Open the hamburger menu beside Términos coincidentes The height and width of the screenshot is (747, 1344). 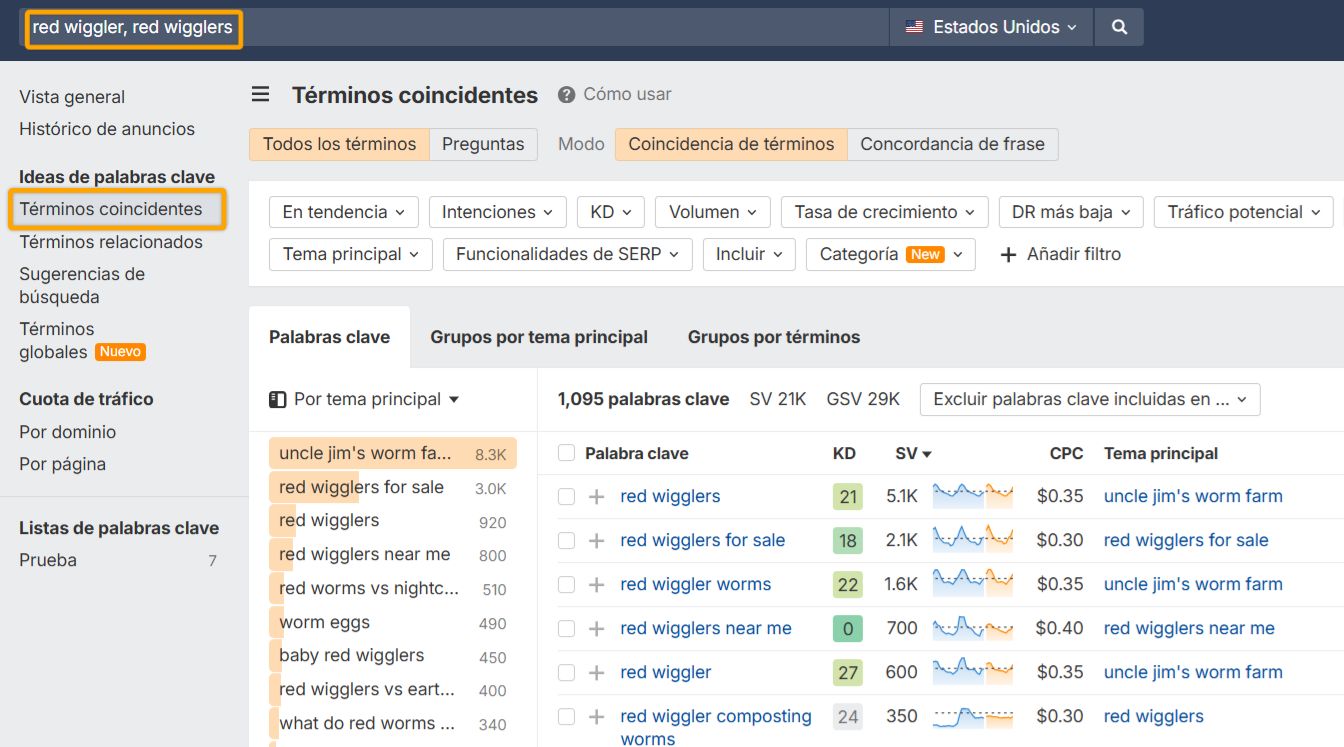coord(260,94)
